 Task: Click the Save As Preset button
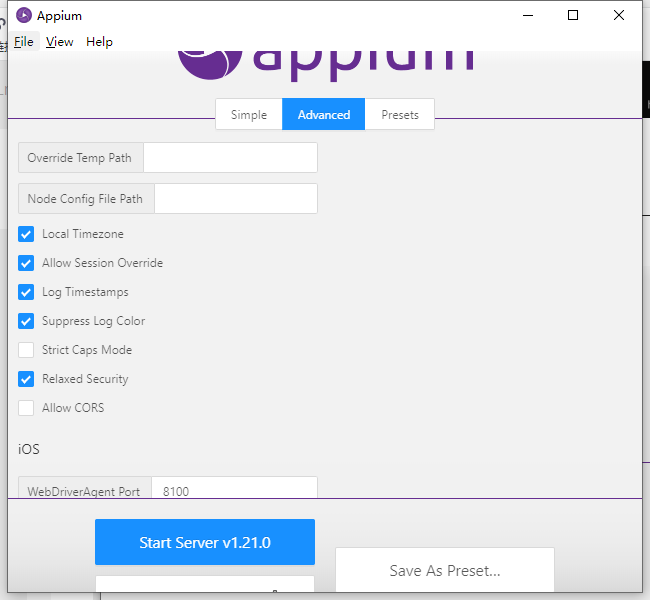445,570
